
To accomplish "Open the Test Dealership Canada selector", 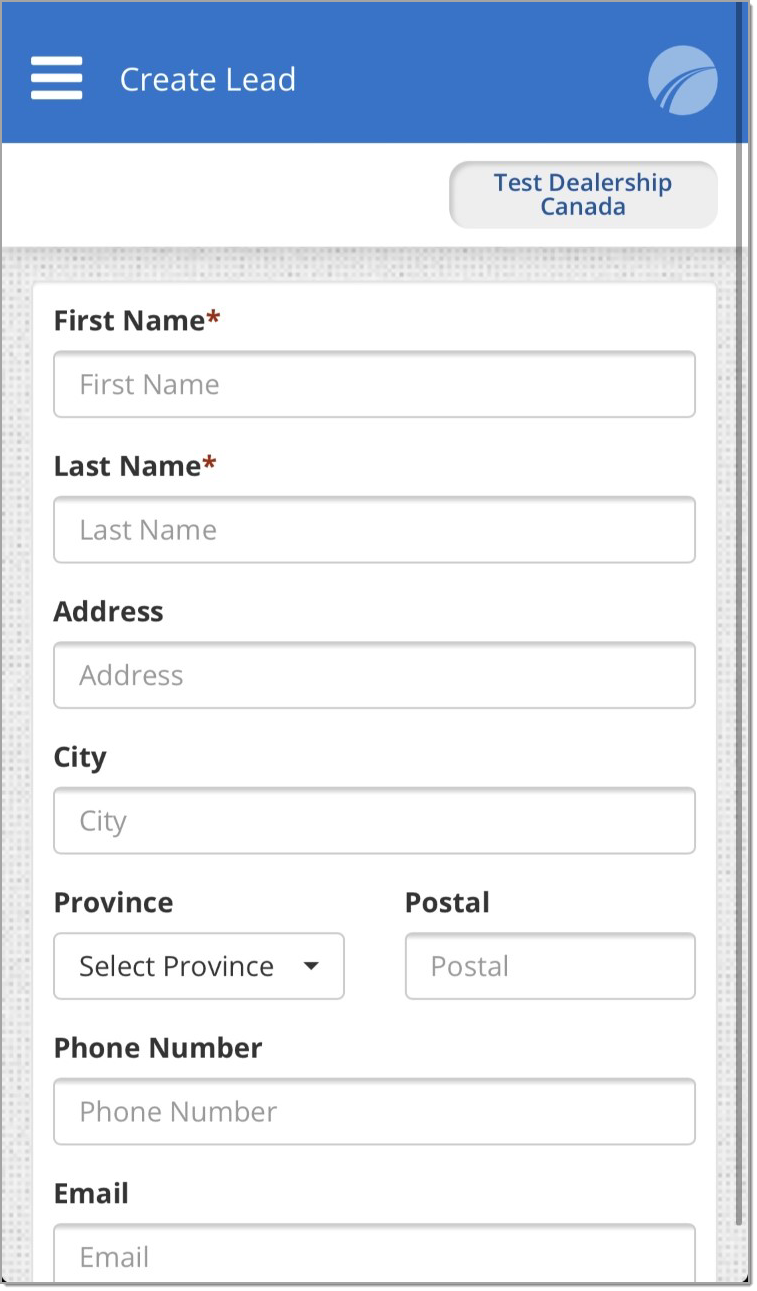I will [583, 195].
